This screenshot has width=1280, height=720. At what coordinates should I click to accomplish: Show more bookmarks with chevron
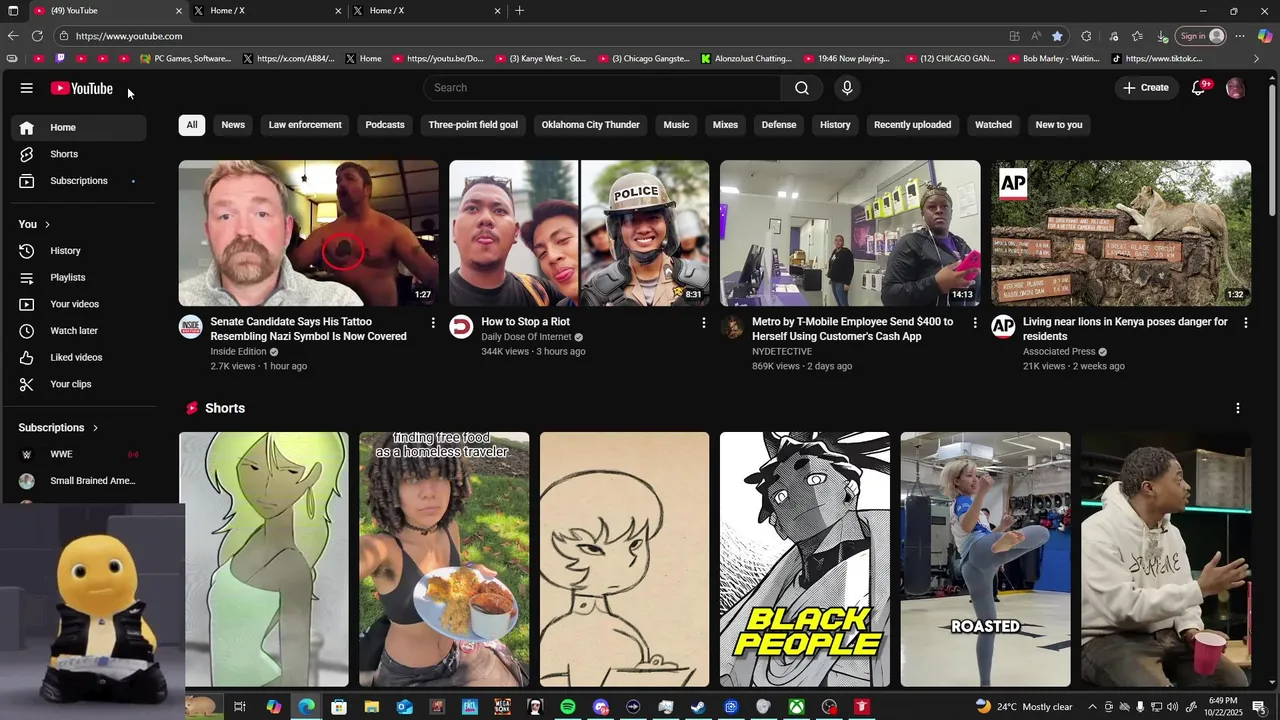tap(1257, 59)
